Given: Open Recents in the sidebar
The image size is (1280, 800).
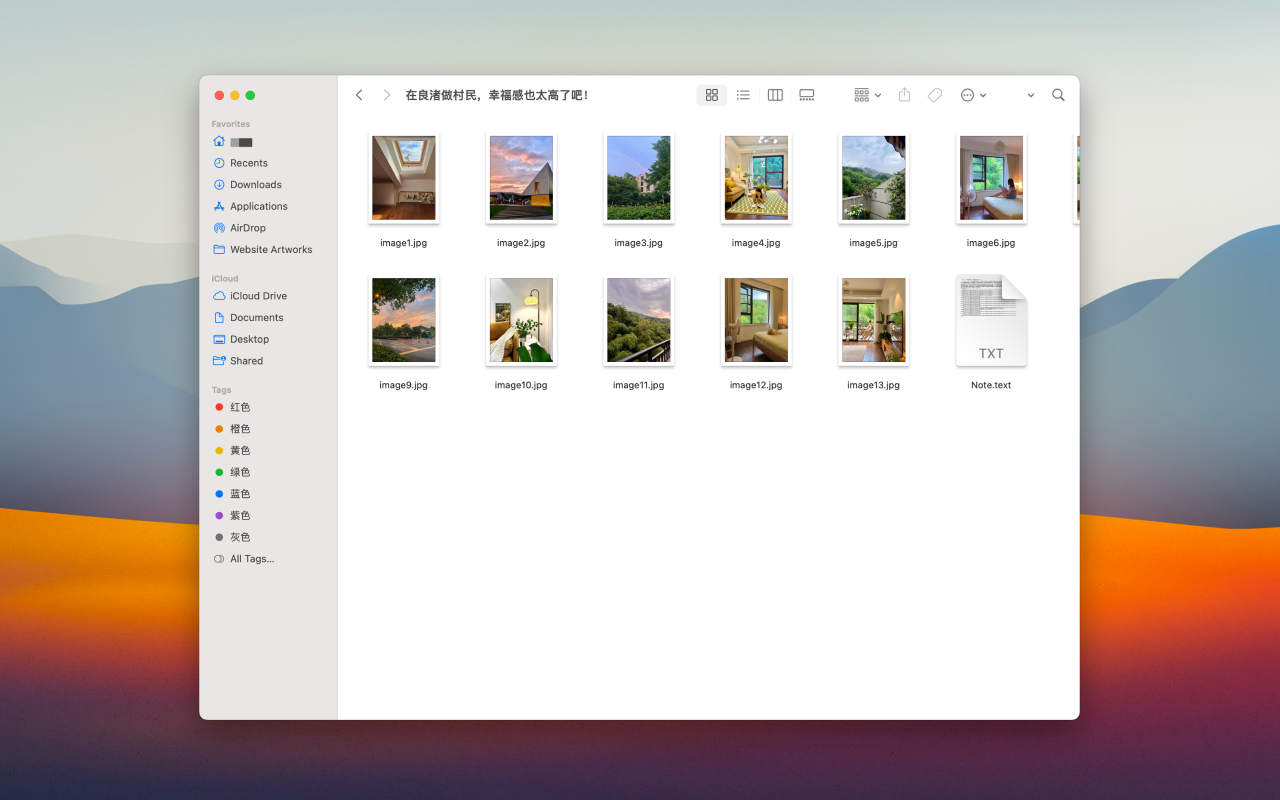Looking at the screenshot, I should pos(240,163).
